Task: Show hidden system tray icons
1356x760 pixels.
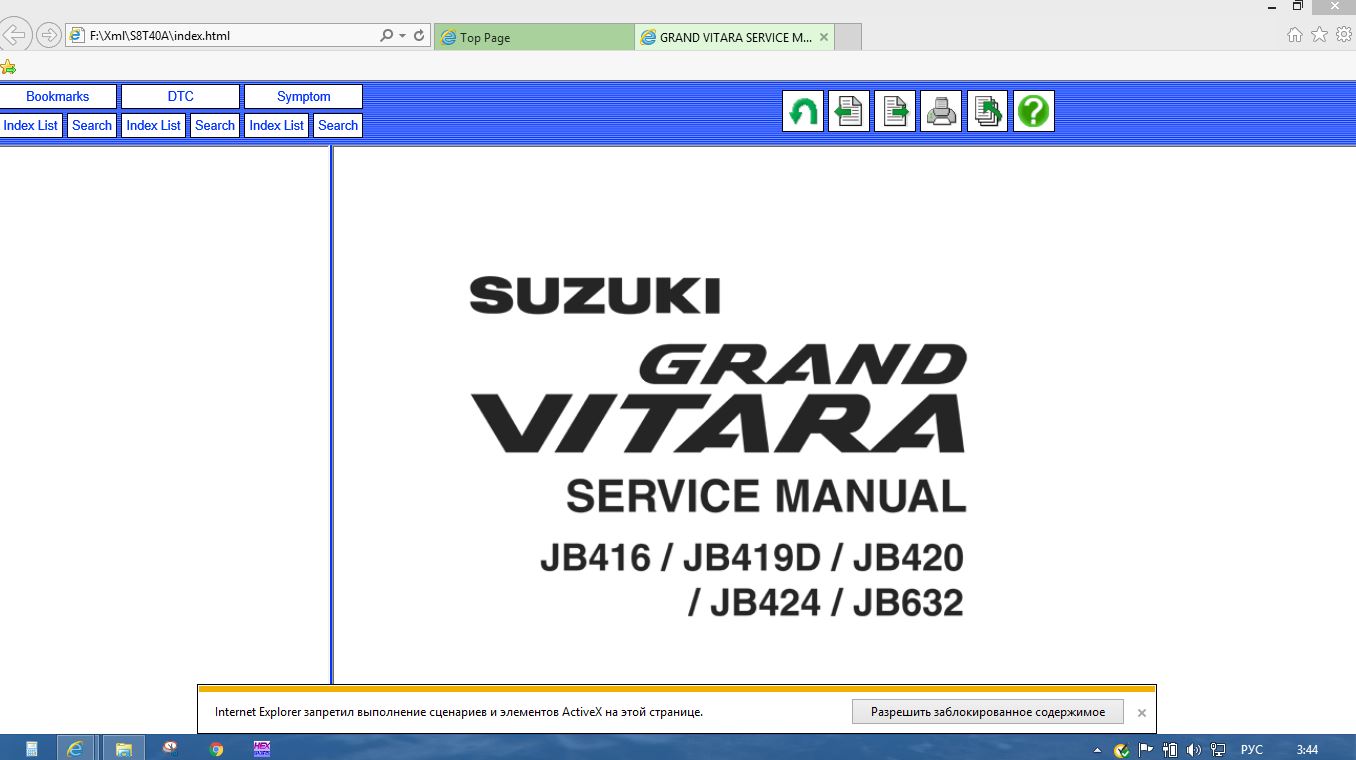Action: tap(1098, 749)
